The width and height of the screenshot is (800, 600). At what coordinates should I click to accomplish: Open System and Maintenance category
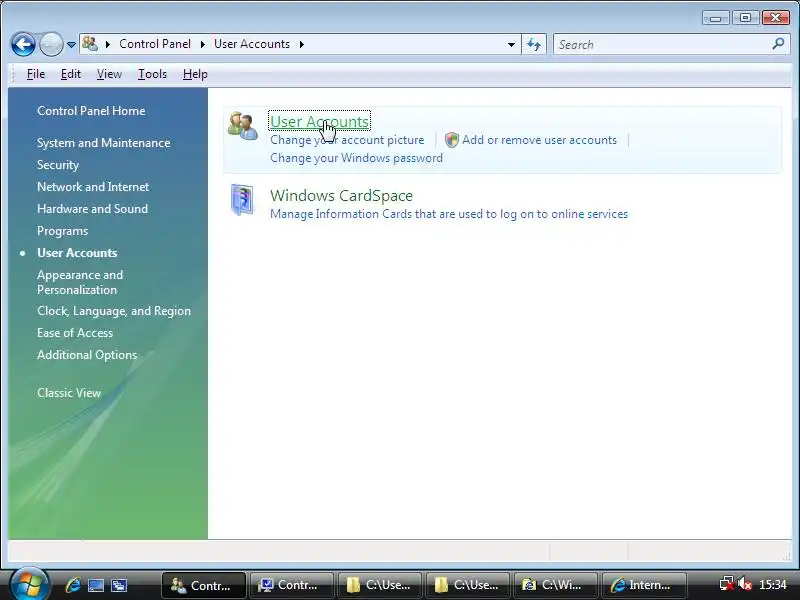104,143
